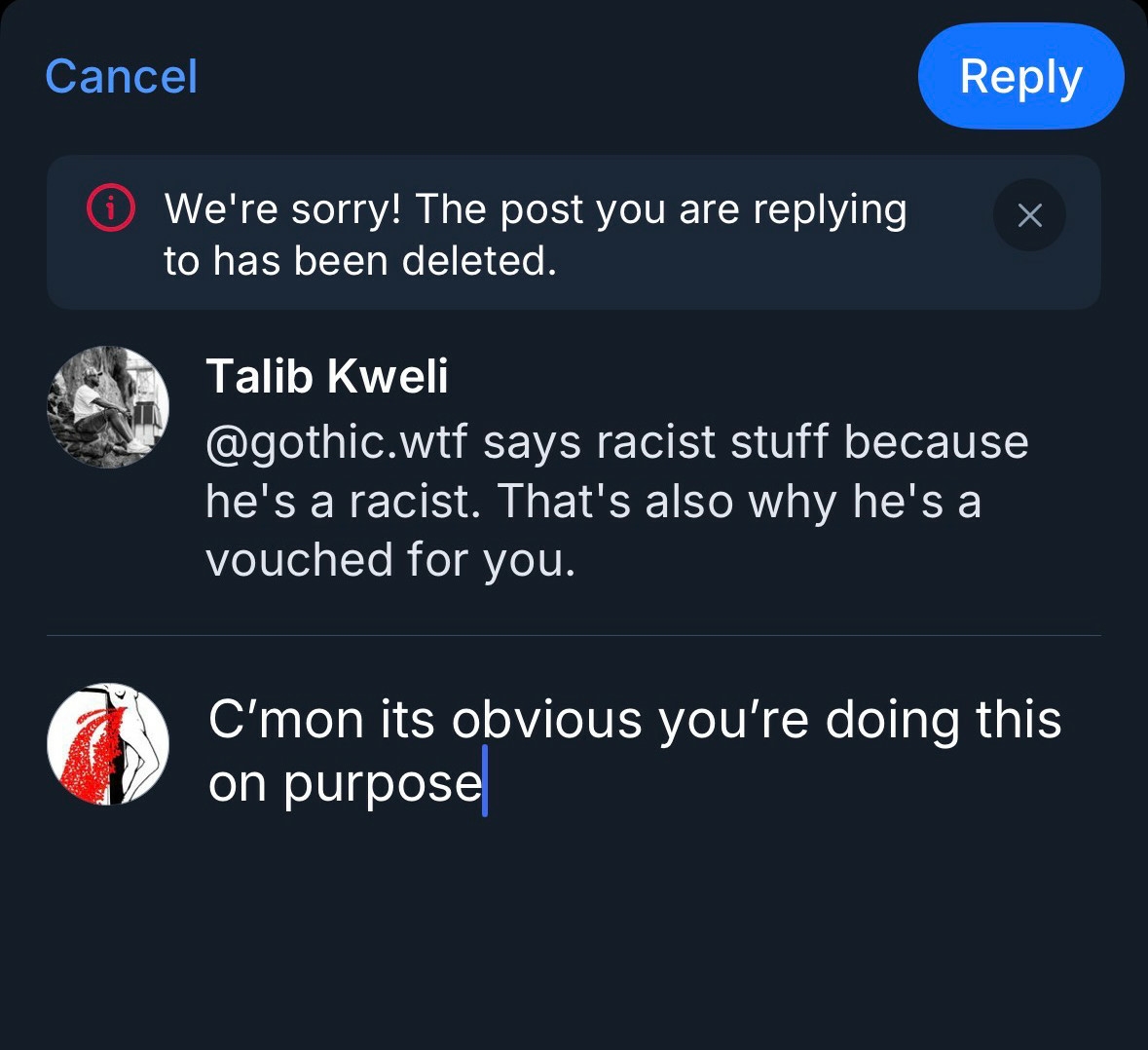1148x1050 pixels.
Task: Open the @gothic.wtf mention
Action: point(336,442)
